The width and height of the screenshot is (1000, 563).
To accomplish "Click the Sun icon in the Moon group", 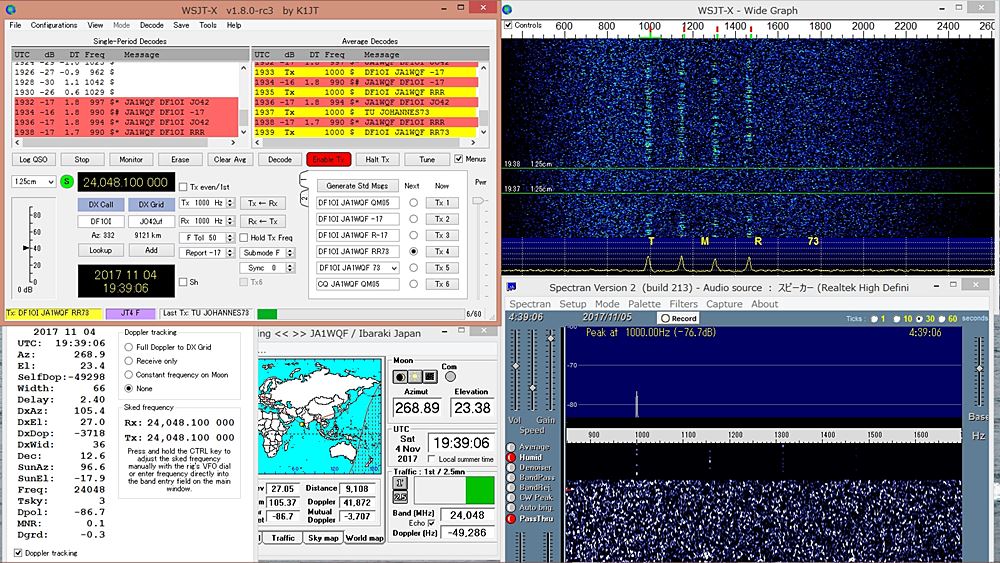I will tap(415, 377).
